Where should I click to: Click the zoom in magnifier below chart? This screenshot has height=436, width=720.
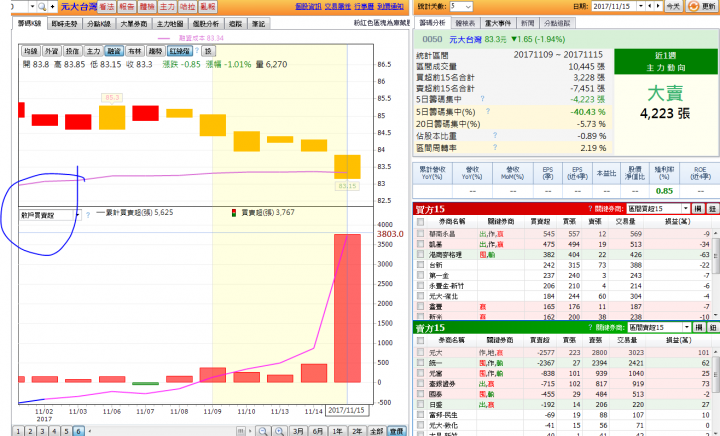279,431
